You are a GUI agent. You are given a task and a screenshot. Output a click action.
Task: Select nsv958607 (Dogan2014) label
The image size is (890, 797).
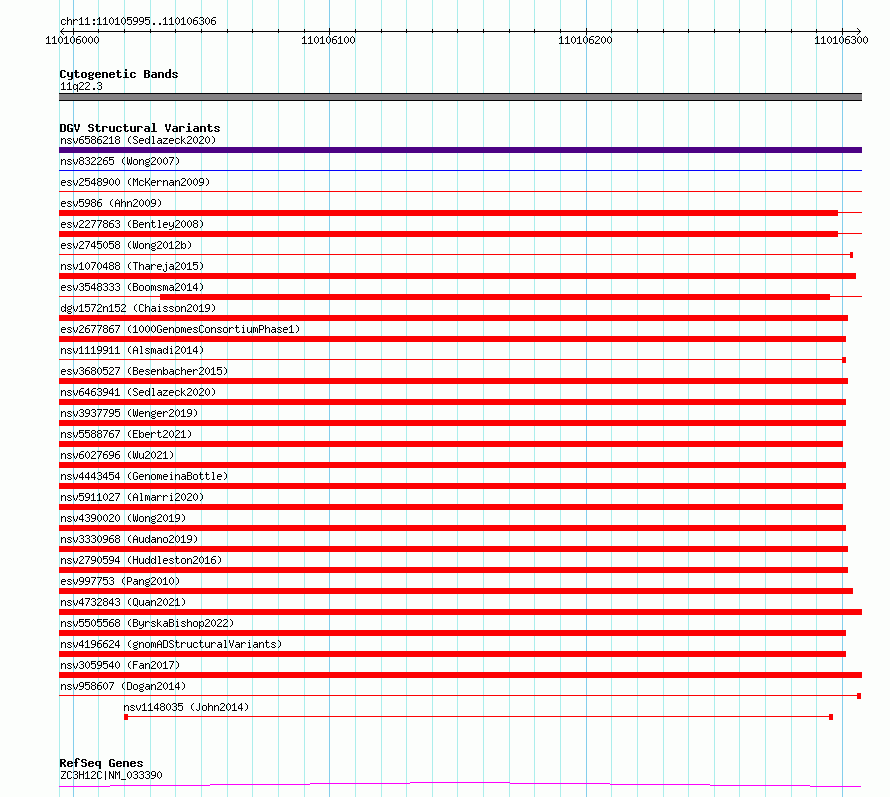123,686
